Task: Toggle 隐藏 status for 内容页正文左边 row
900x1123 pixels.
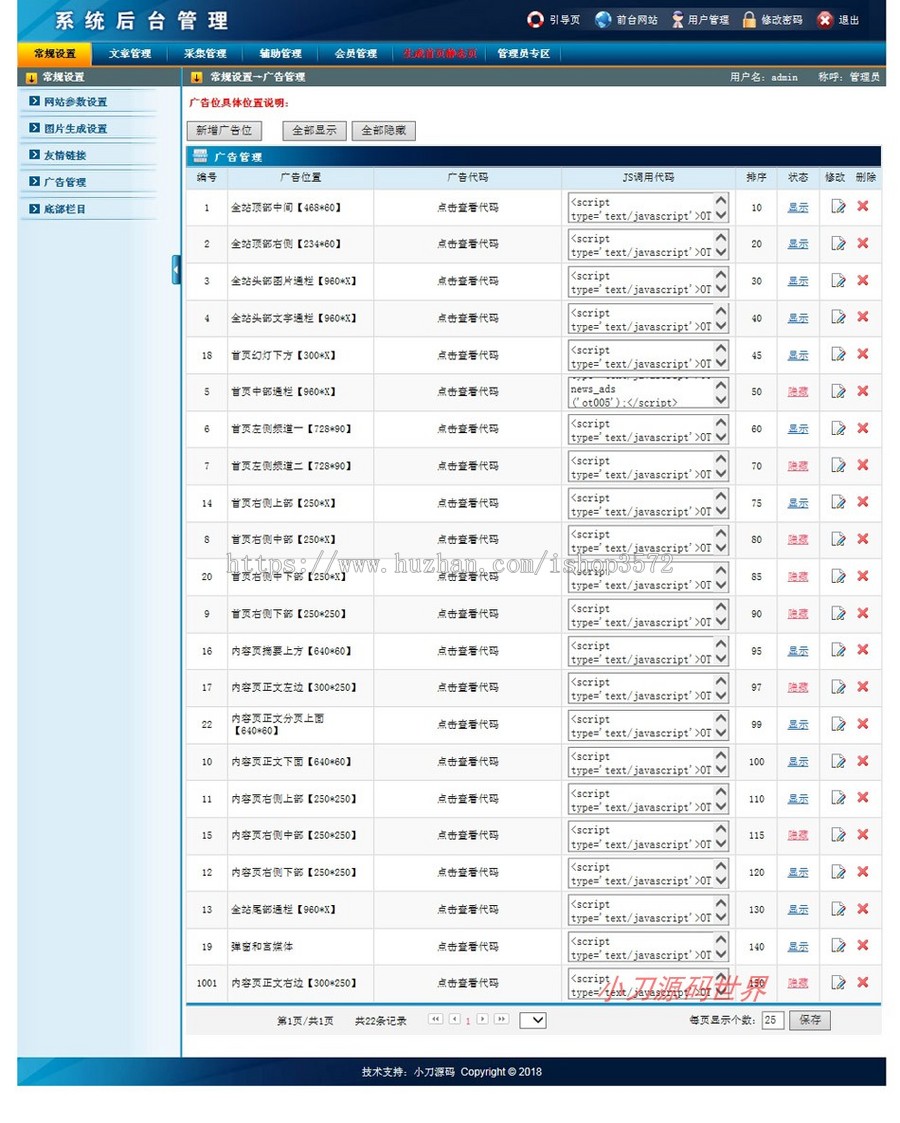Action: tap(798, 688)
